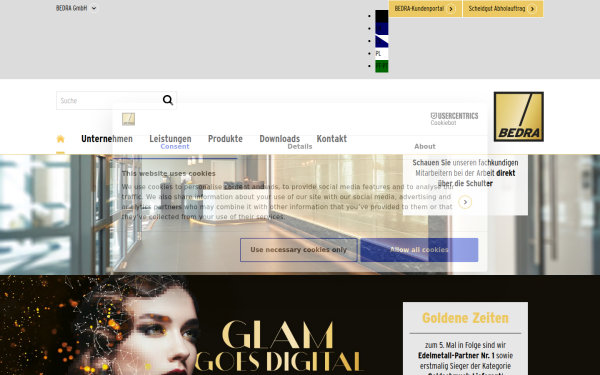
Task: Click 'This website uses cookies' heading
Action: click(x=169, y=173)
